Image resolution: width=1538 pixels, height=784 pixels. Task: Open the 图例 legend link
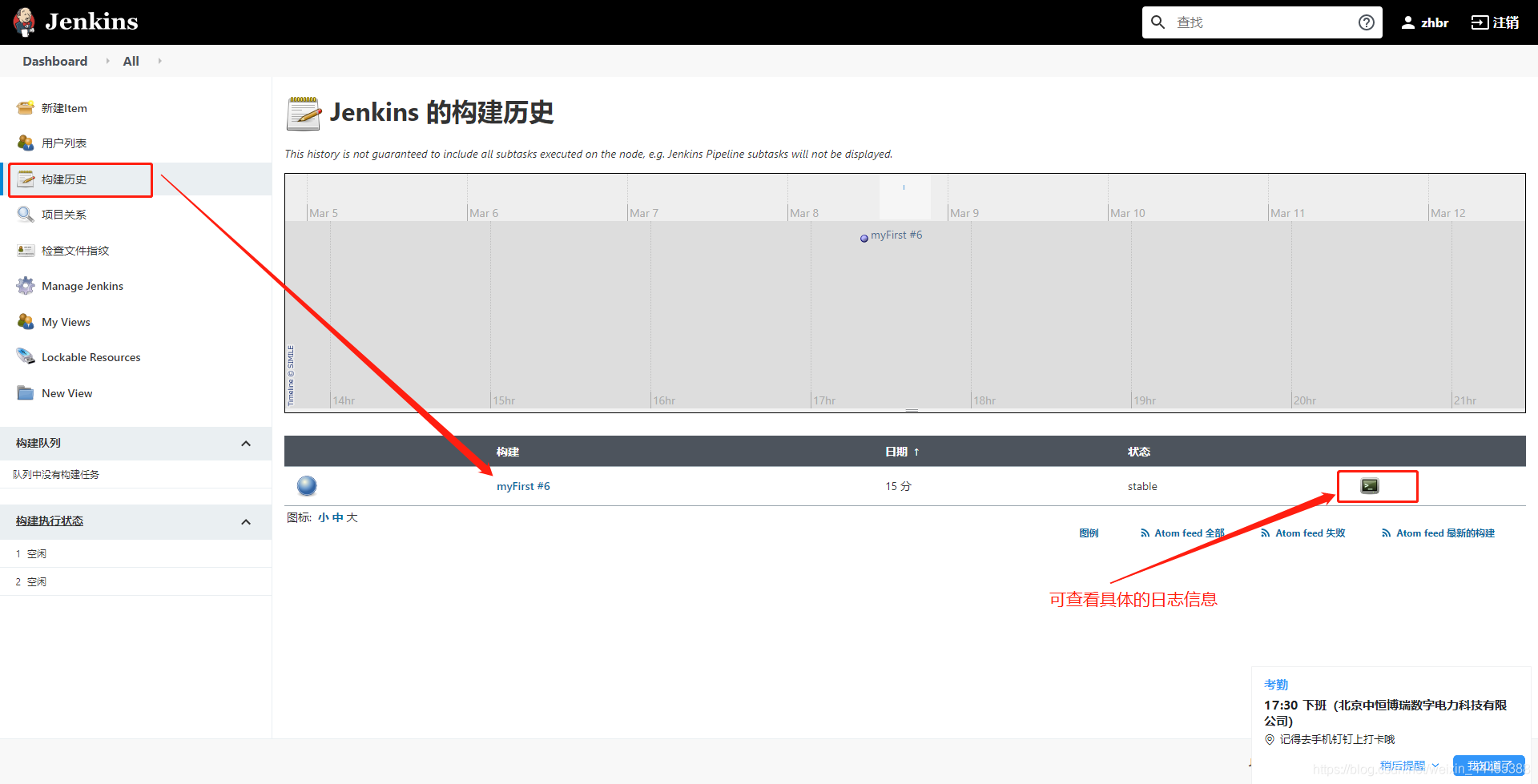coord(1089,533)
